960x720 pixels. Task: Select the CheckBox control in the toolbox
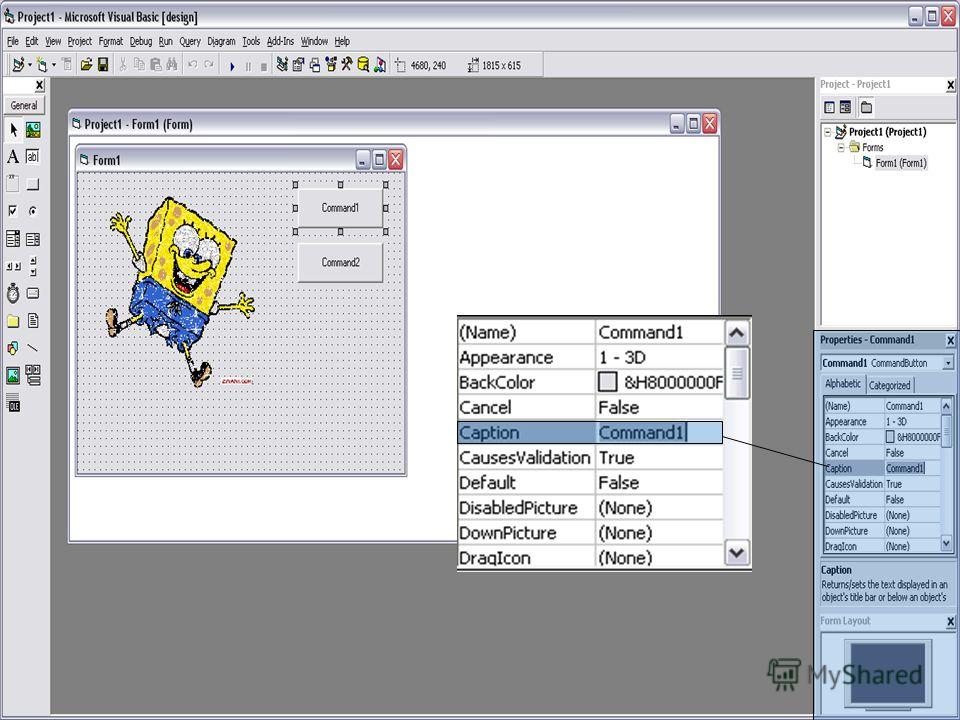(13, 211)
